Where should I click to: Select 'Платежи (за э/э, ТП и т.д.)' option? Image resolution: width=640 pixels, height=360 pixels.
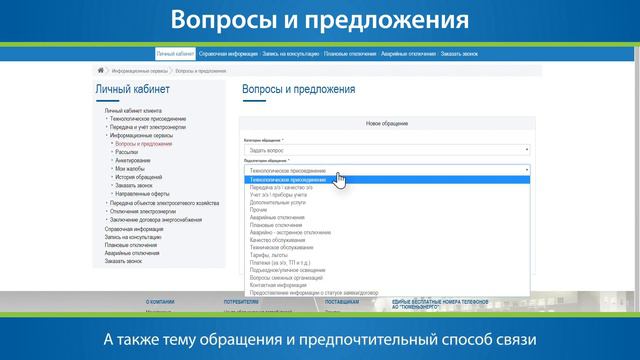click(387, 262)
